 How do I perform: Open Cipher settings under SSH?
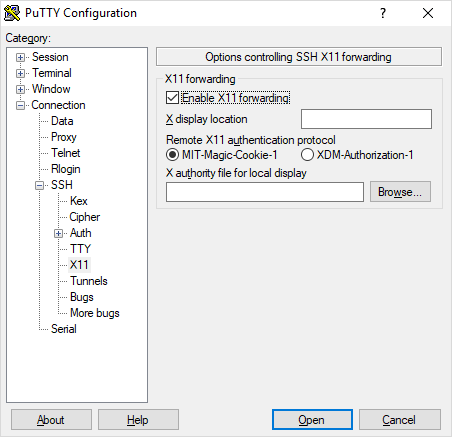point(85,217)
